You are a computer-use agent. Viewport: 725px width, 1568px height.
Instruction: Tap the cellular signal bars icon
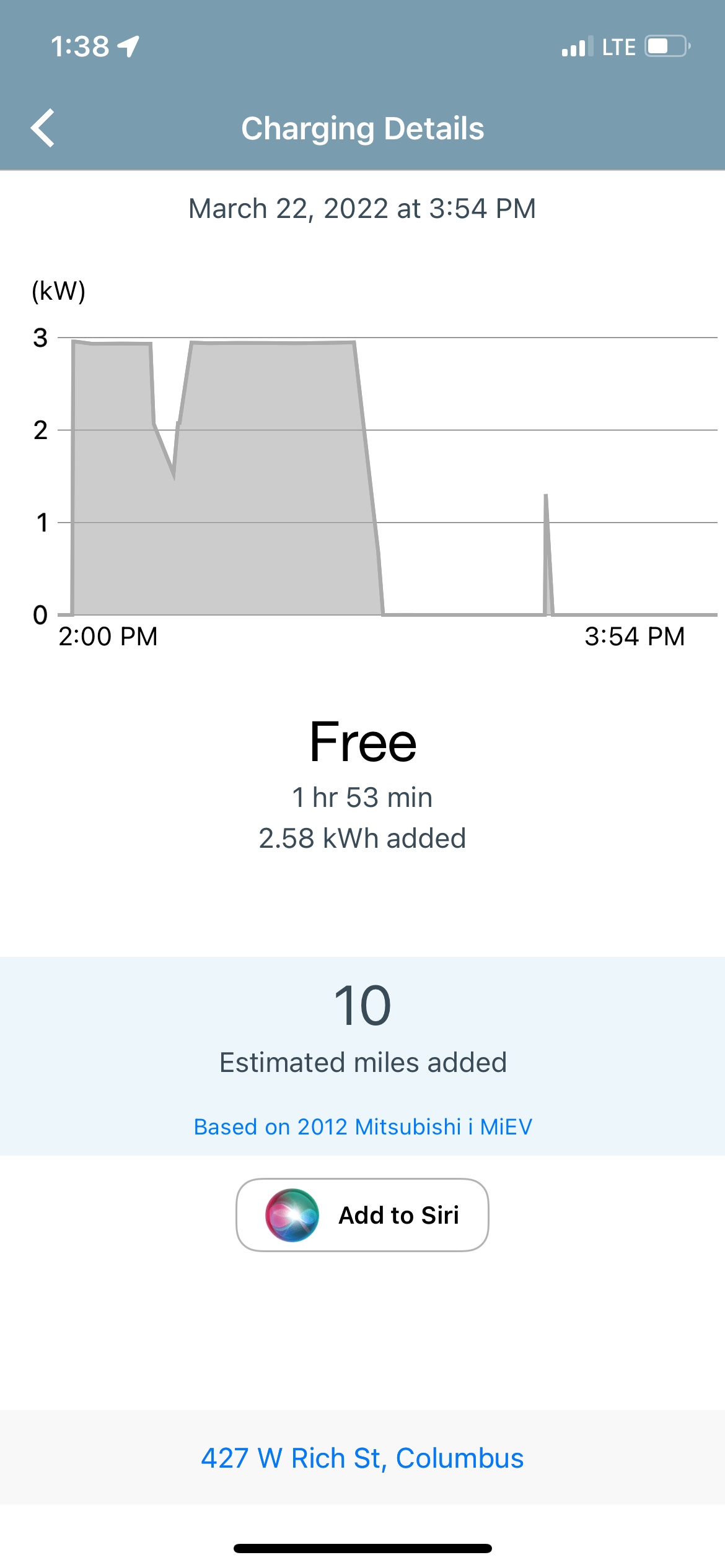(x=576, y=47)
